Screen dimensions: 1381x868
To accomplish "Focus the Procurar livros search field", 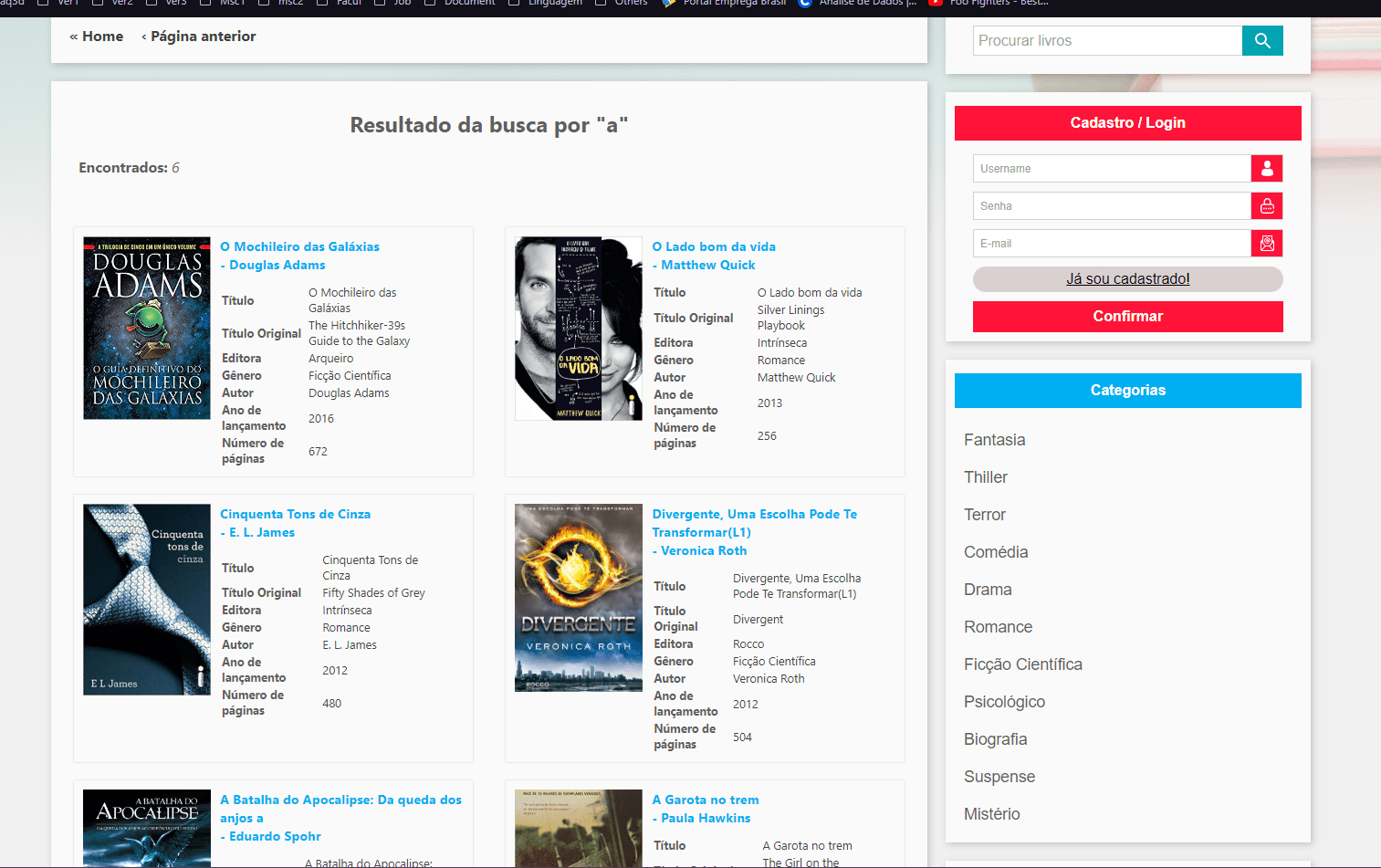I will (1107, 40).
